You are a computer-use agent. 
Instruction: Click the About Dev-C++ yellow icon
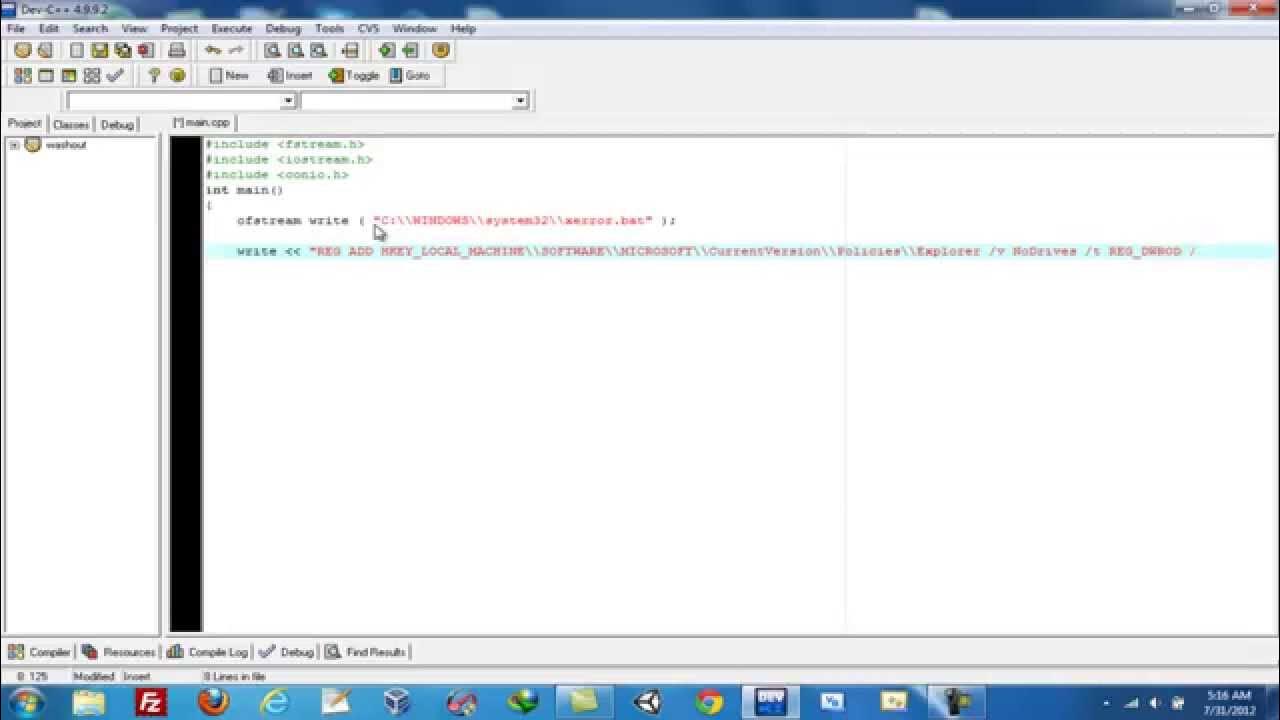(x=177, y=75)
